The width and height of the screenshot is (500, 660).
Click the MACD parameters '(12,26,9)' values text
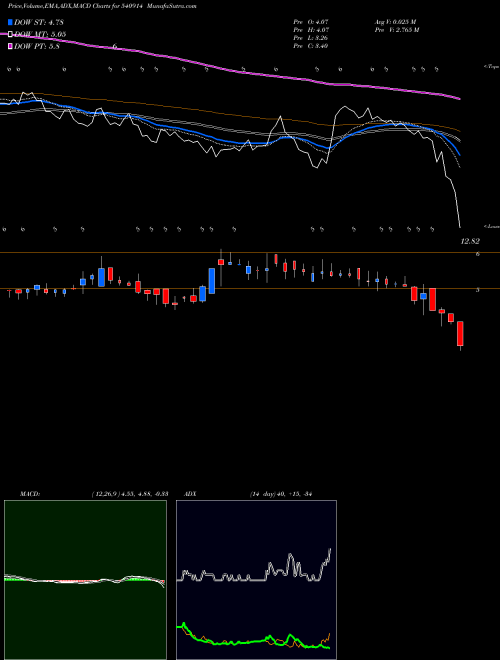(129, 494)
